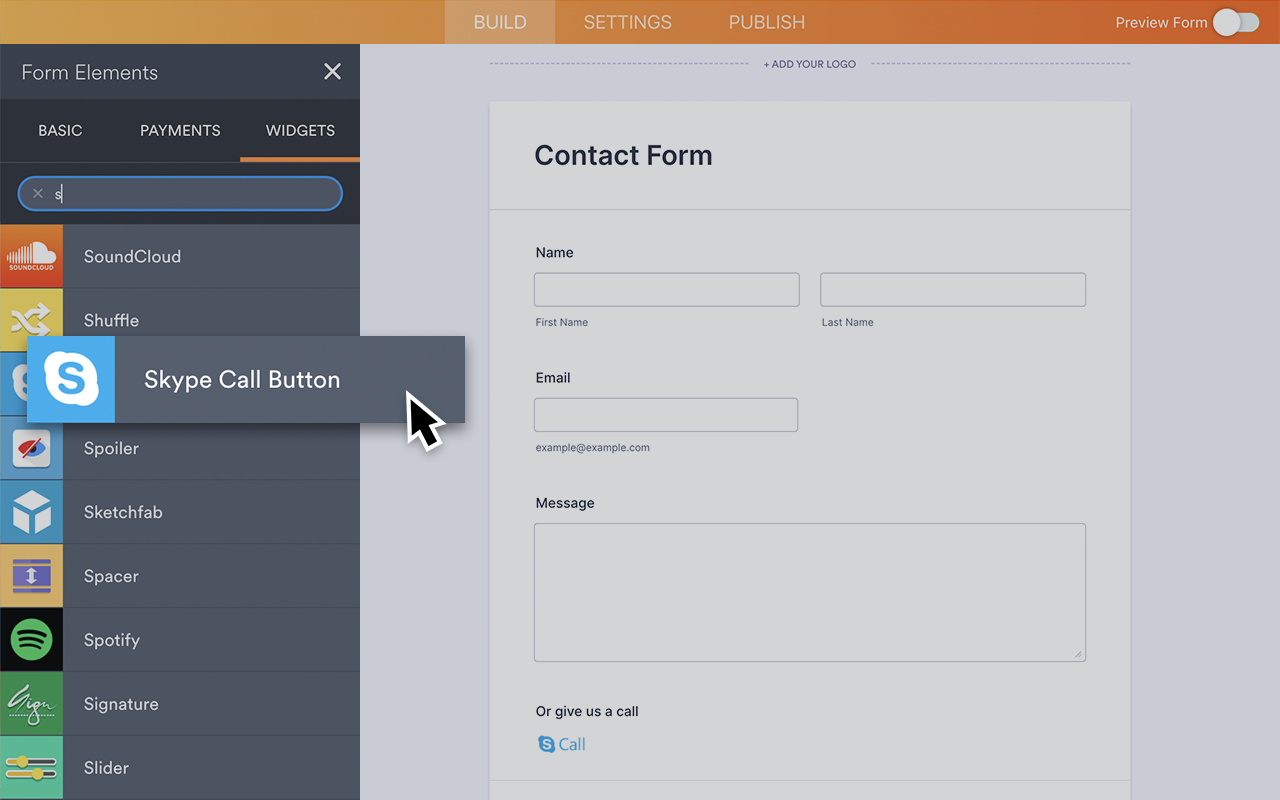The width and height of the screenshot is (1280, 800).
Task: Add the Signature widget
Action: pyautogui.click(x=180, y=704)
